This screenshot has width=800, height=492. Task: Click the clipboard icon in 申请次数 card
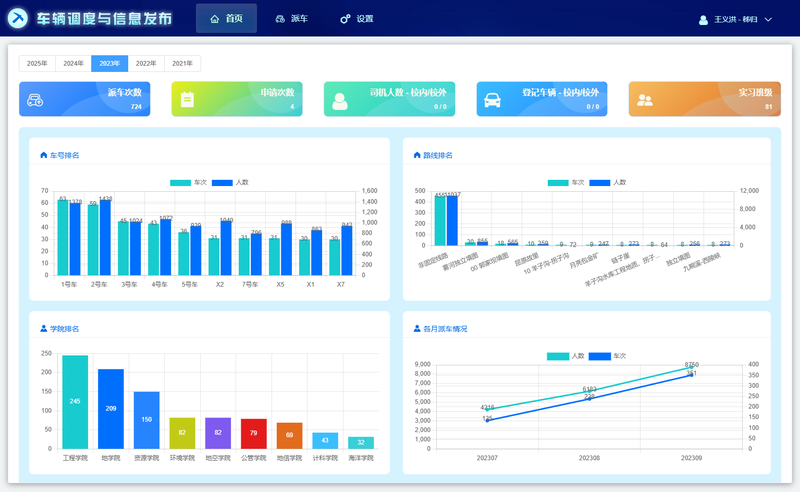point(187,100)
